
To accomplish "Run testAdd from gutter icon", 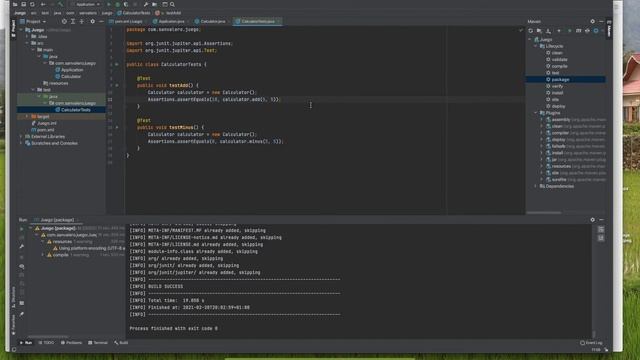I will (117, 85).
